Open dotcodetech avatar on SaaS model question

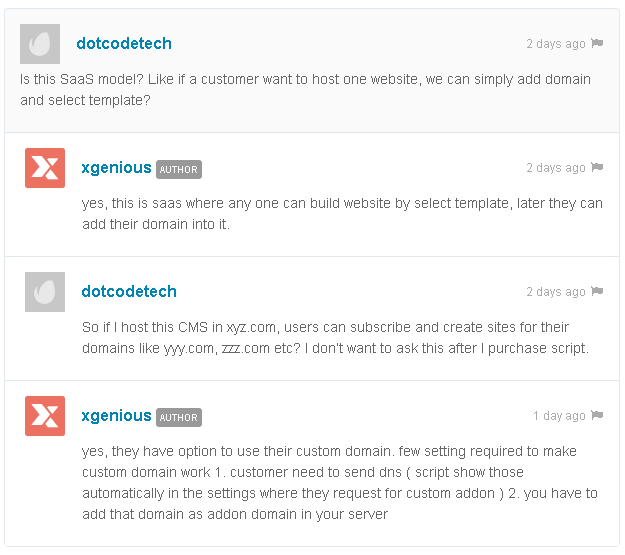(40, 44)
